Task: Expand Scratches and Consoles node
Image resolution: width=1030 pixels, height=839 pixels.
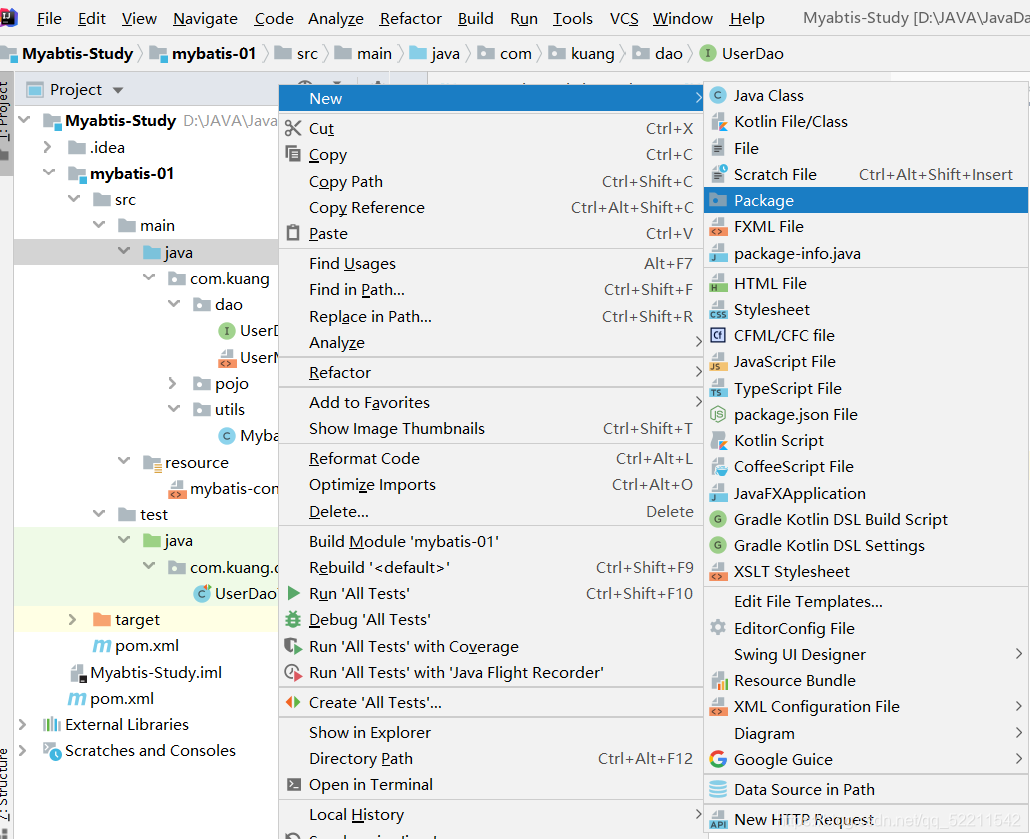Action: point(22,750)
